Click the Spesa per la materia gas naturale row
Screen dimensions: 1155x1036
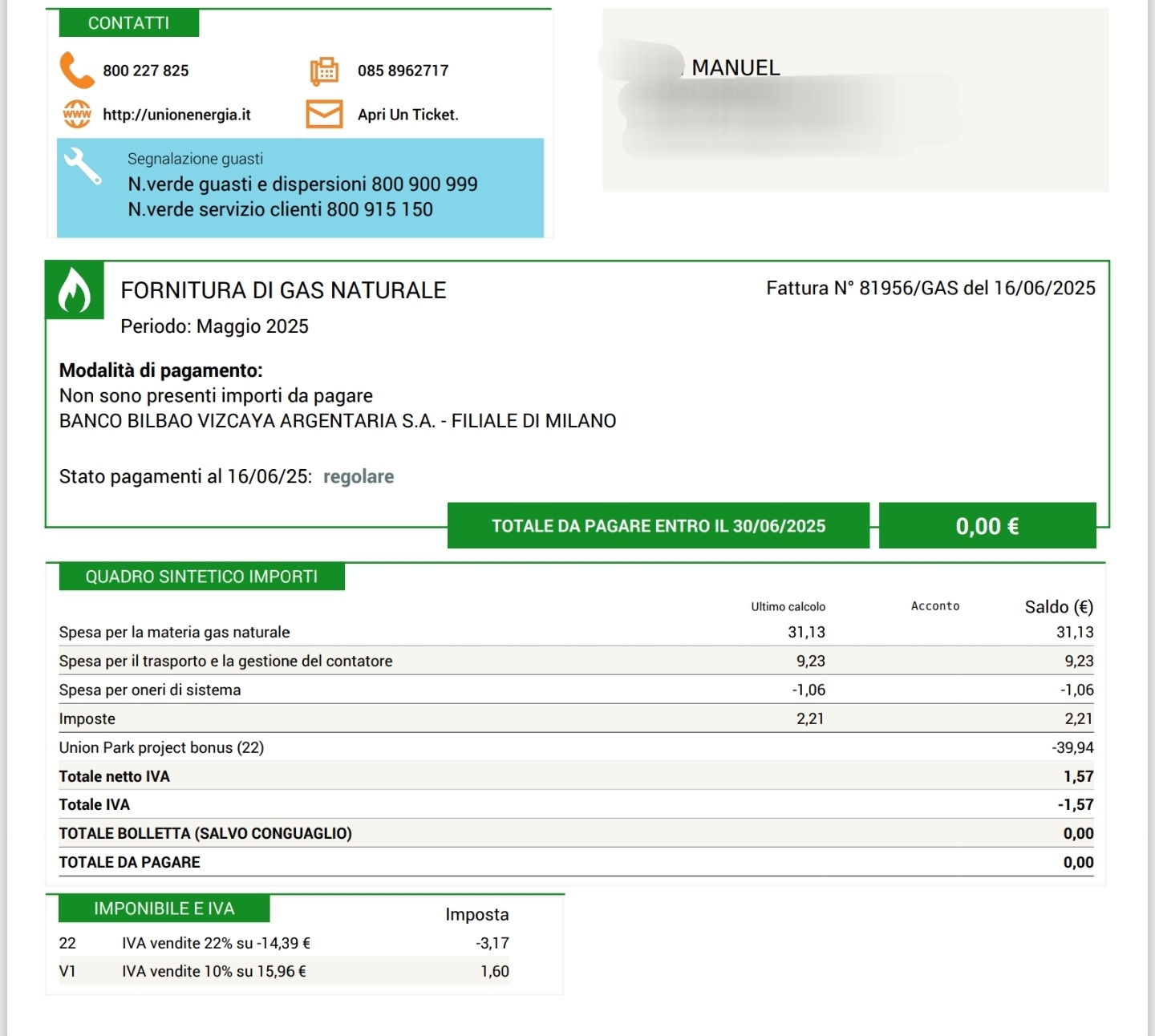(x=576, y=632)
